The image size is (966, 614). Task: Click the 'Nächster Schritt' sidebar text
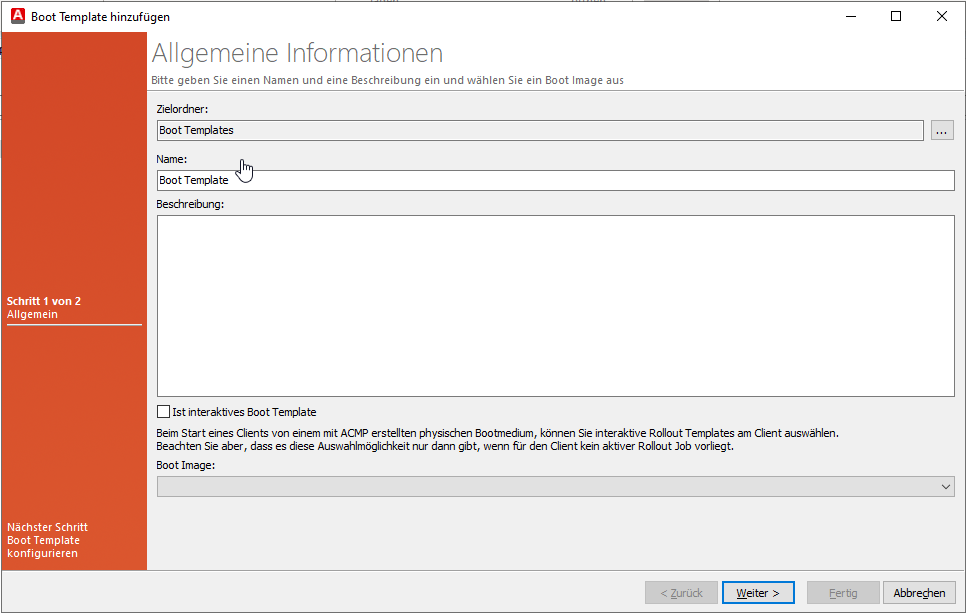47,527
